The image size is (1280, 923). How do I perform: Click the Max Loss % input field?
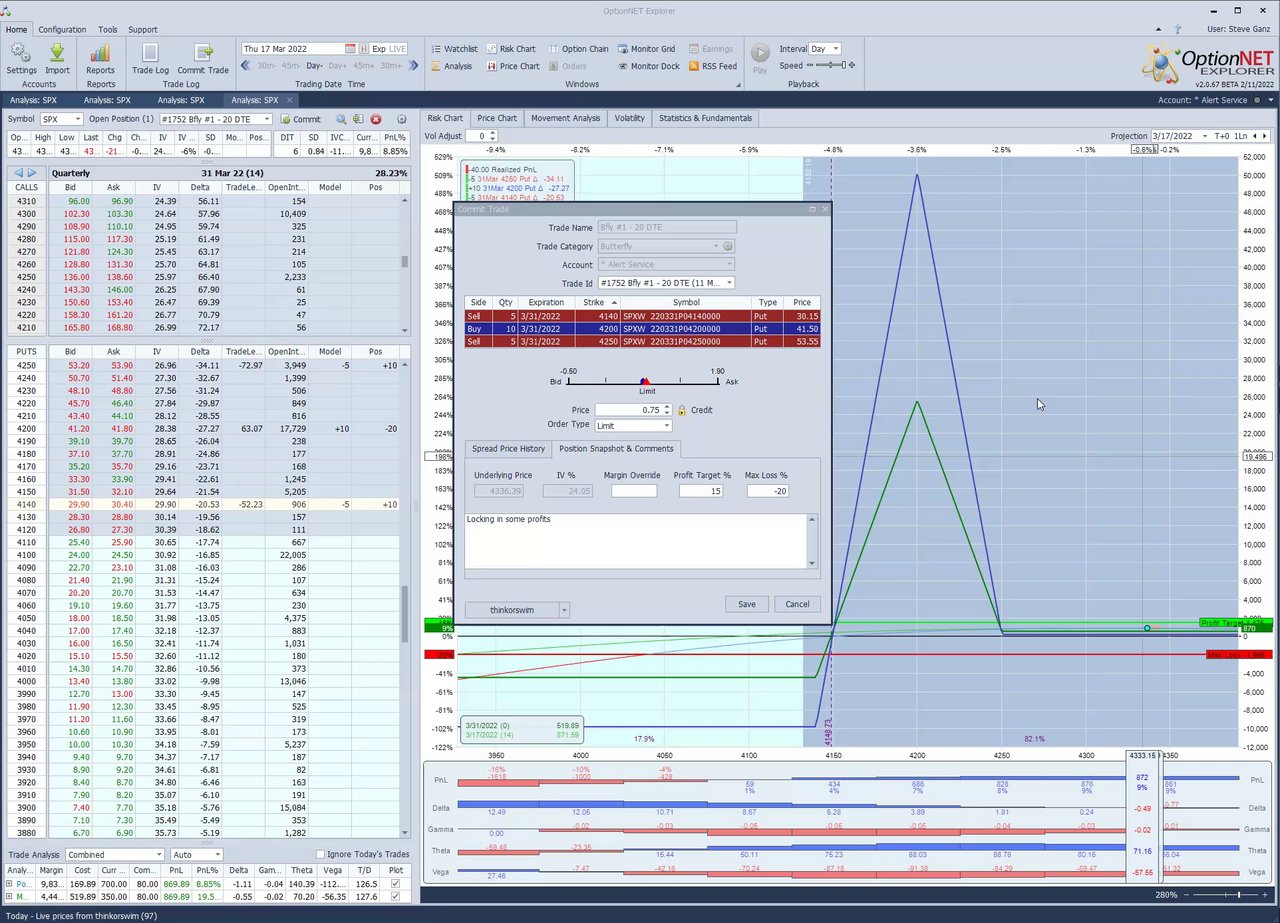767,490
